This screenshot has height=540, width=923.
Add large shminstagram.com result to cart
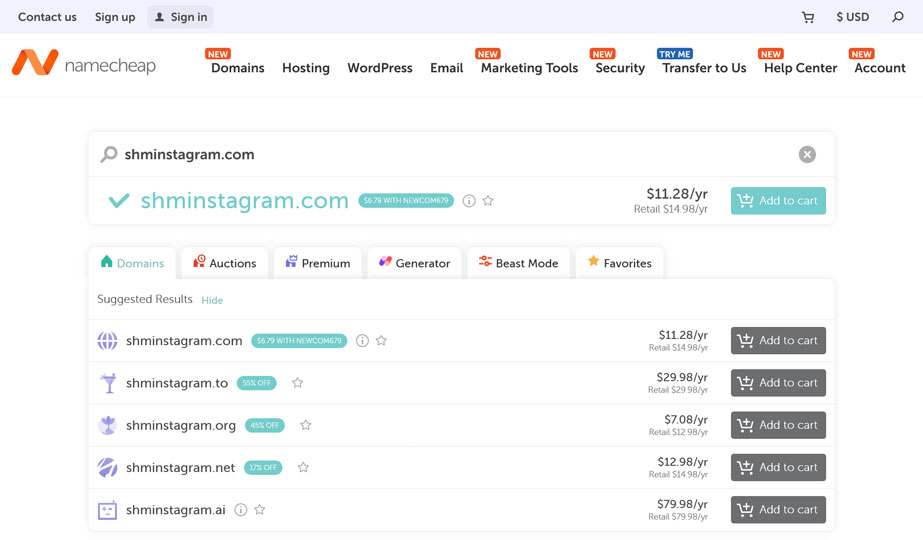pos(778,201)
